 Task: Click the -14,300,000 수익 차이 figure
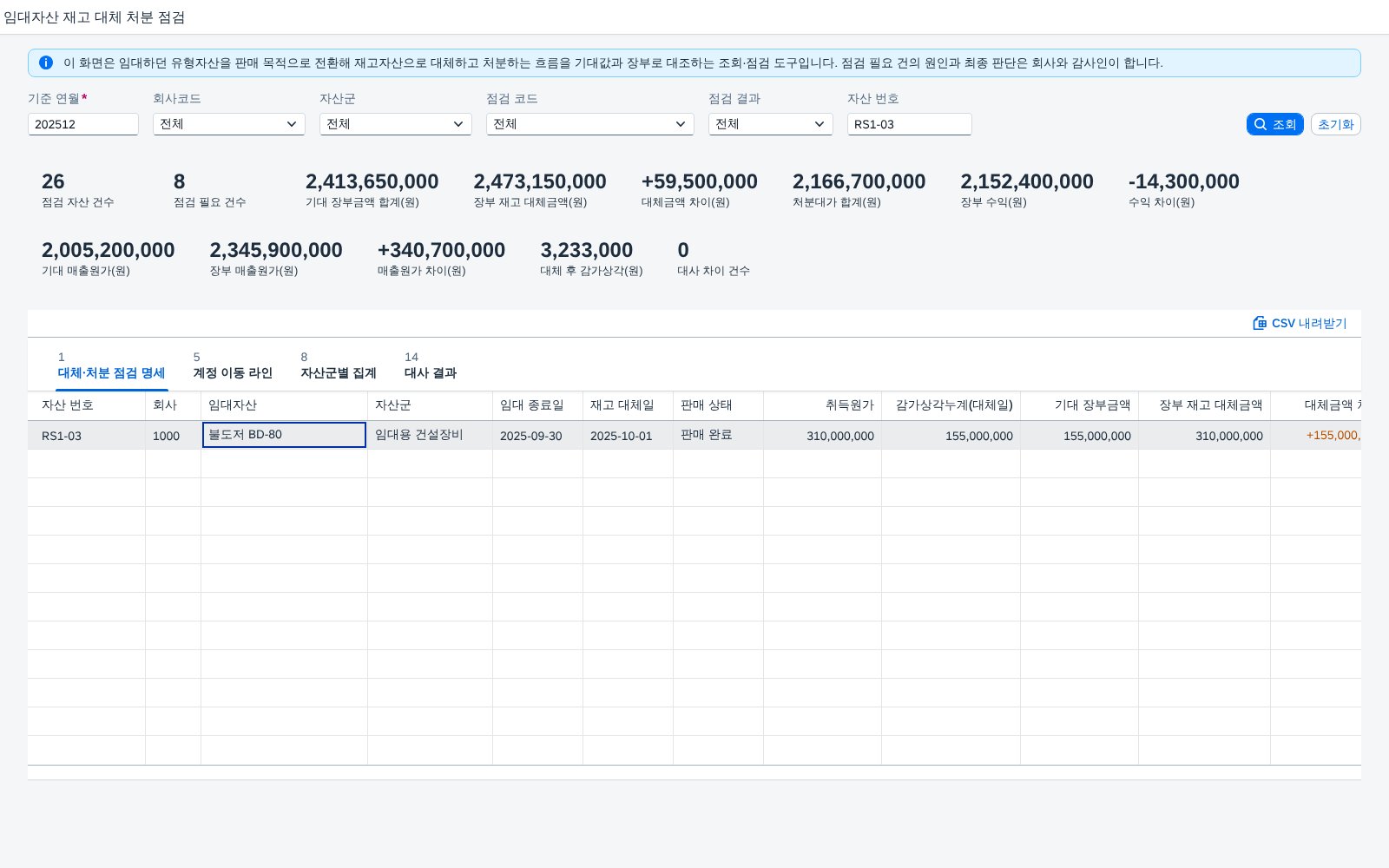tap(1184, 181)
